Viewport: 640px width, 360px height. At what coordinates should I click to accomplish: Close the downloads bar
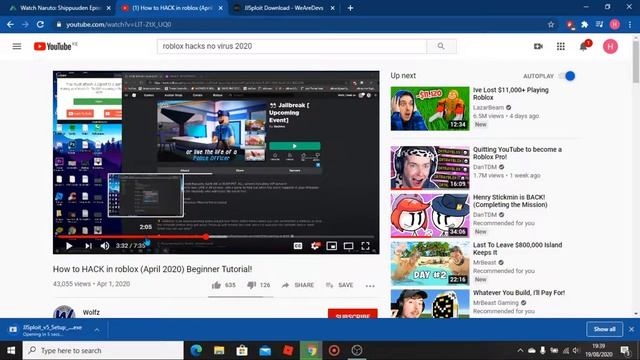pos(631,329)
